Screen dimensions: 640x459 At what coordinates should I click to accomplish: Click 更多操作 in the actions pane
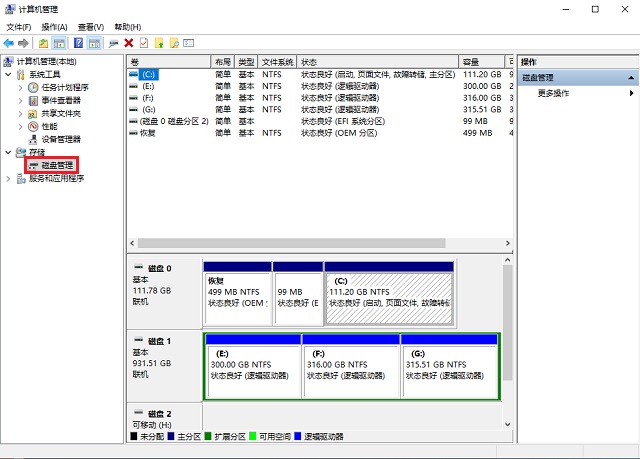tap(553, 93)
